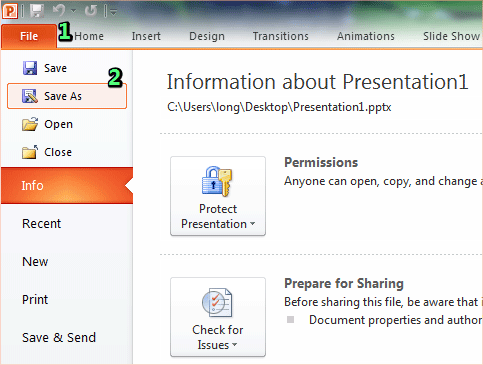Click the PowerPoint application icon
The image size is (483, 365).
pyautogui.click(x=10, y=11)
